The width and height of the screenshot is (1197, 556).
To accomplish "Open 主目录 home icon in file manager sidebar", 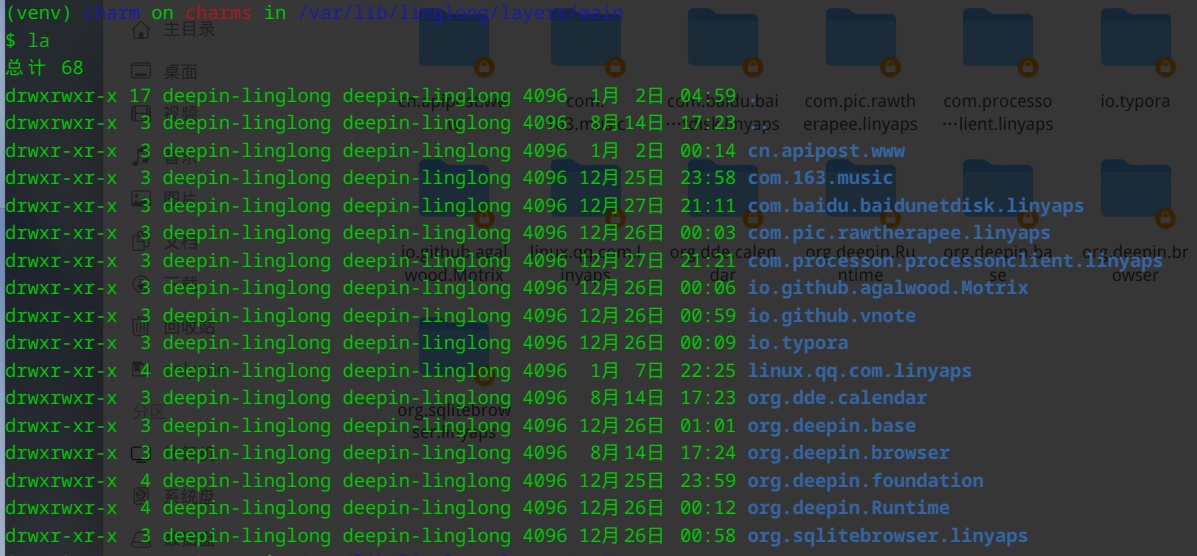I will click(141, 29).
